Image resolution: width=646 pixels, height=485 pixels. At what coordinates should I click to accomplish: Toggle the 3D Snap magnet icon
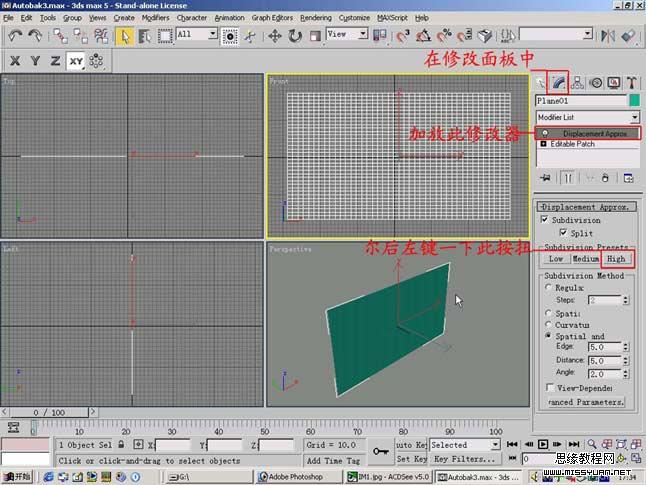(403, 36)
